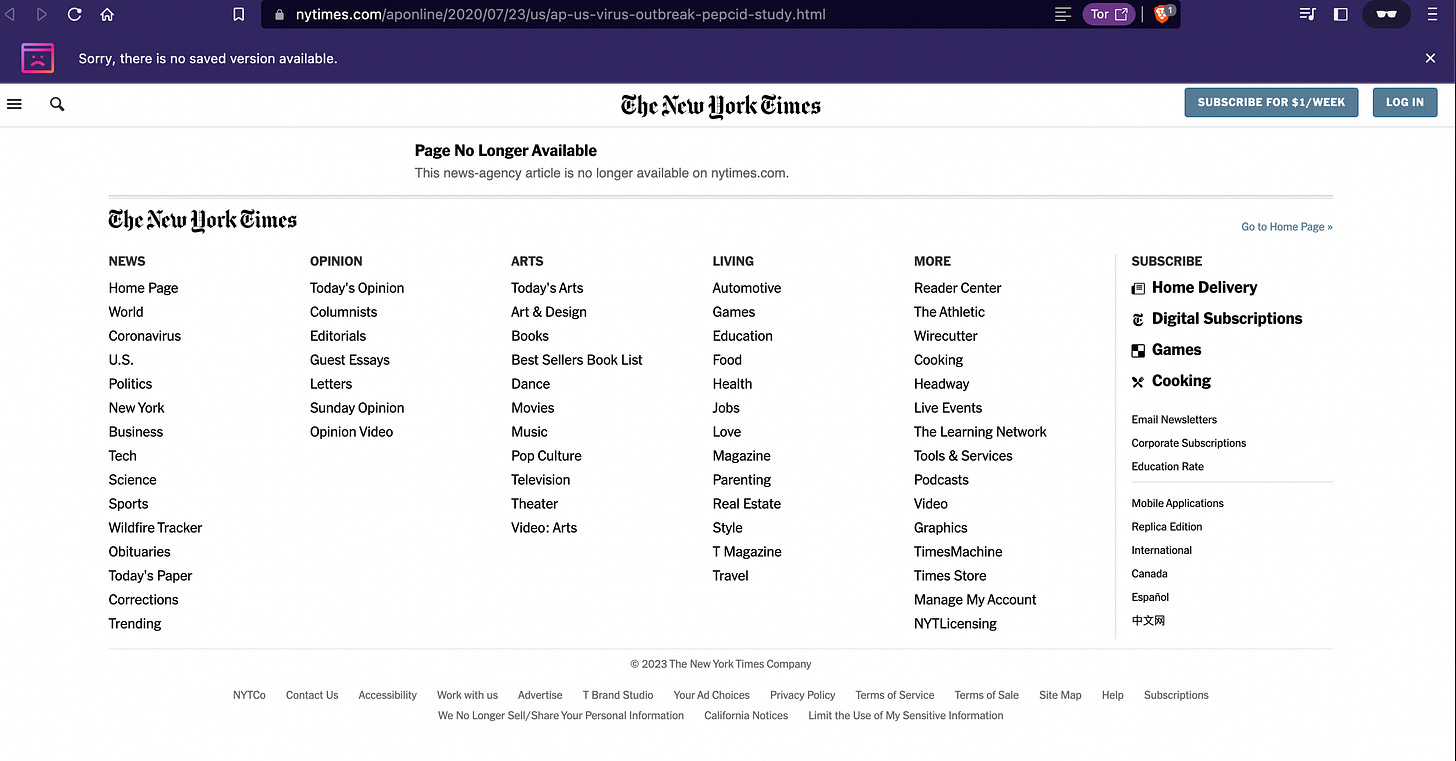
Task: Dismiss the no saved version banner
Action: [1430, 58]
